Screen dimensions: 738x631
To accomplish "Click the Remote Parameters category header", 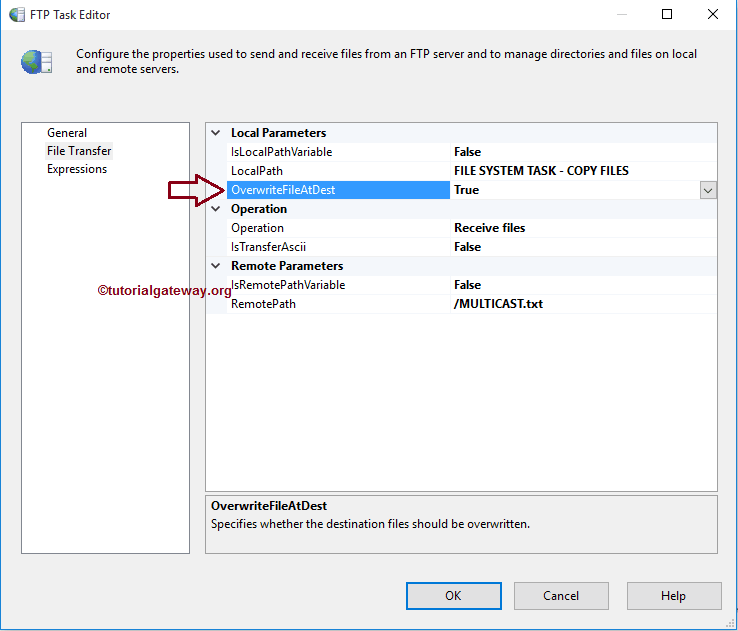I will tap(287, 266).
